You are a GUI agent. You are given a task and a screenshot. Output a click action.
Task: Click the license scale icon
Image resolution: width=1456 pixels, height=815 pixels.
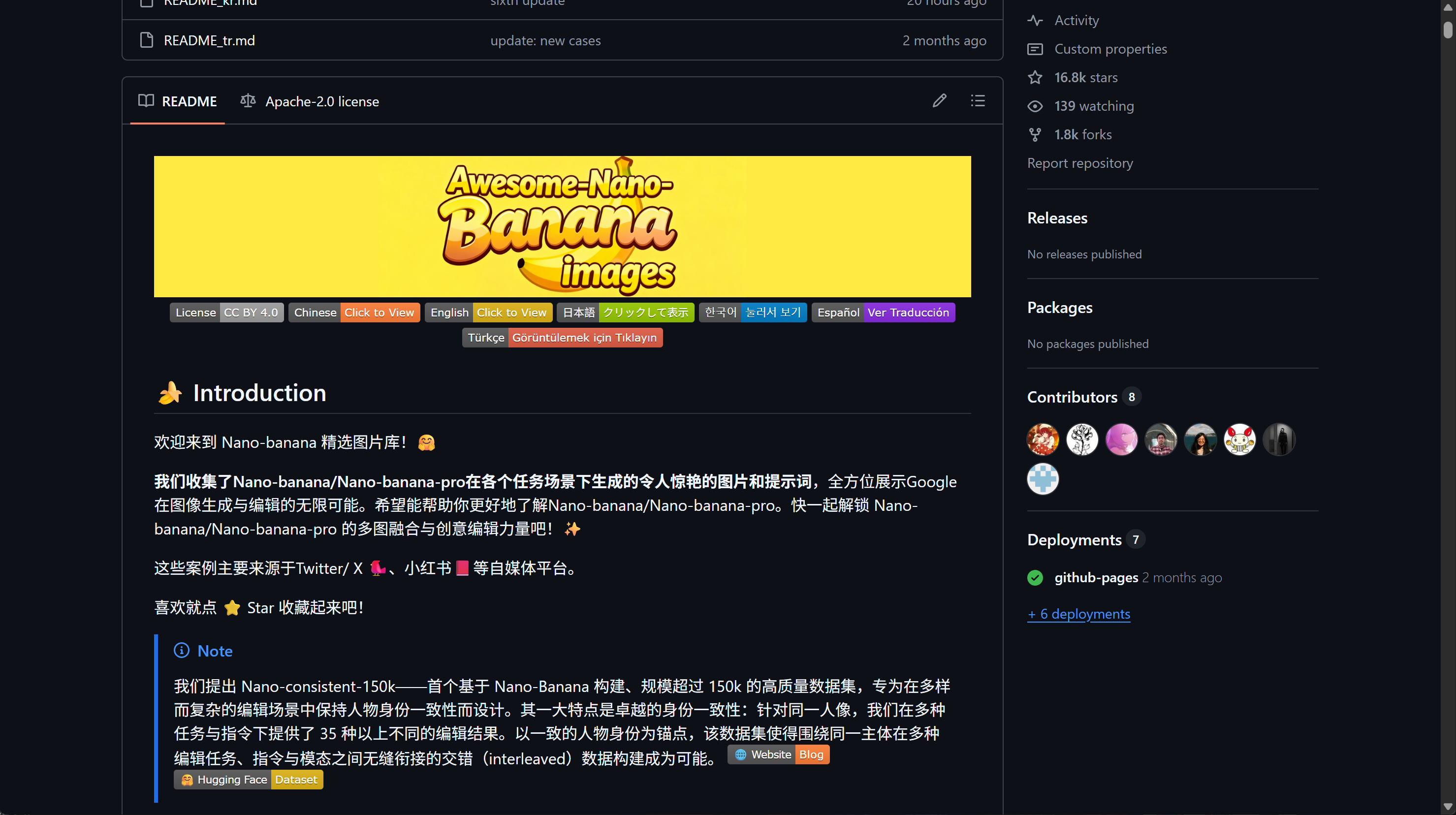click(x=248, y=101)
